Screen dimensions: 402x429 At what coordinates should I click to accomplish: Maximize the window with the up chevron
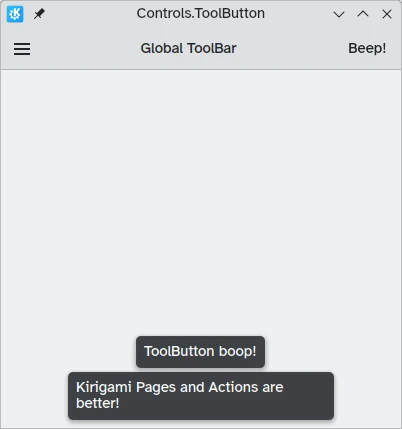[363, 14]
